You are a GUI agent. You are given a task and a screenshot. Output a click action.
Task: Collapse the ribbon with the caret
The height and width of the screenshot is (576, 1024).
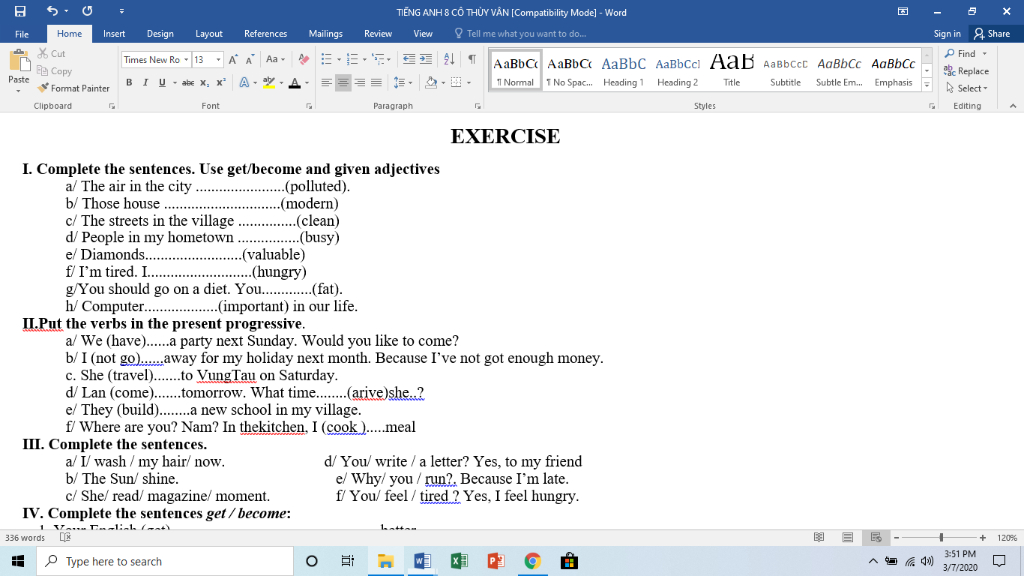point(1013,106)
